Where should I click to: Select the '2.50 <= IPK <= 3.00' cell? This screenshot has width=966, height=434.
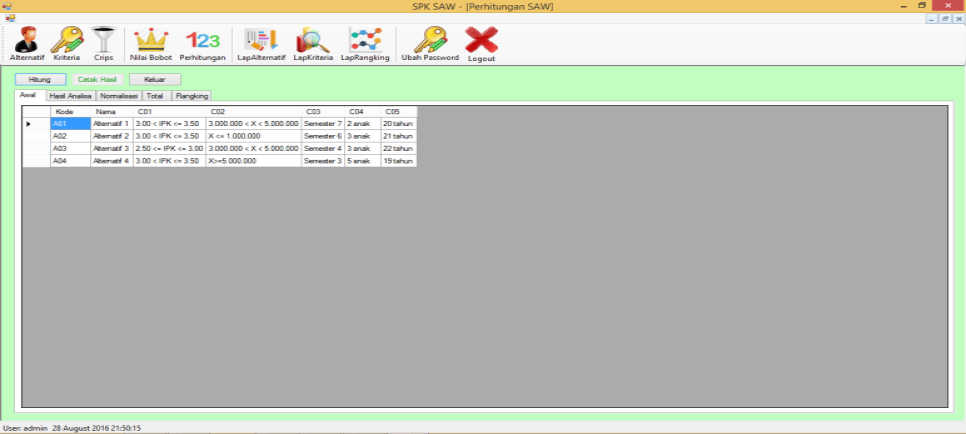point(169,148)
